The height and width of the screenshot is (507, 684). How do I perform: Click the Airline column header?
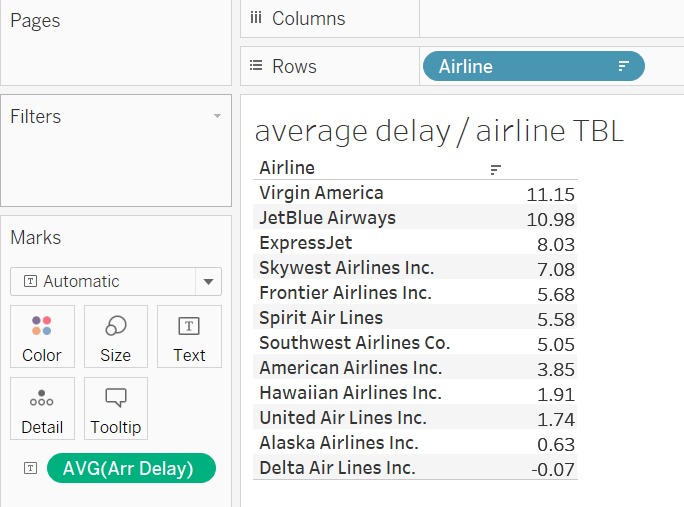(287, 168)
